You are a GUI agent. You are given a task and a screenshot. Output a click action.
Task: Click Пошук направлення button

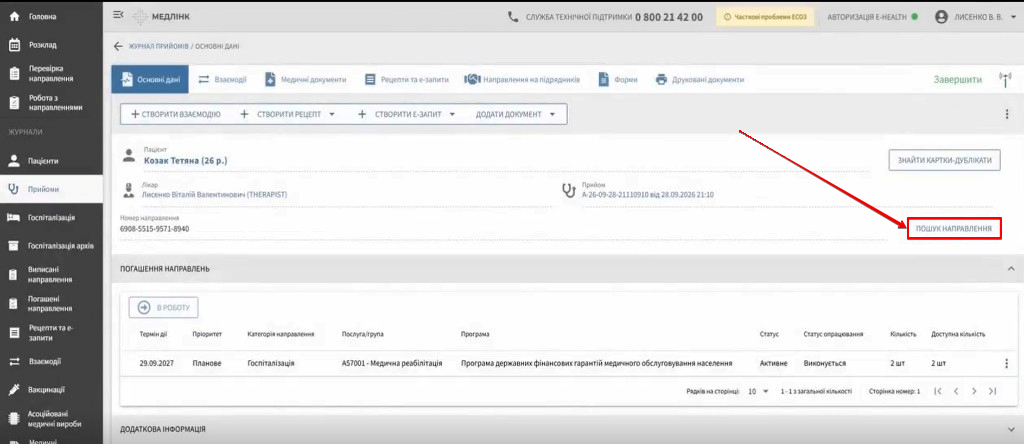click(x=953, y=229)
